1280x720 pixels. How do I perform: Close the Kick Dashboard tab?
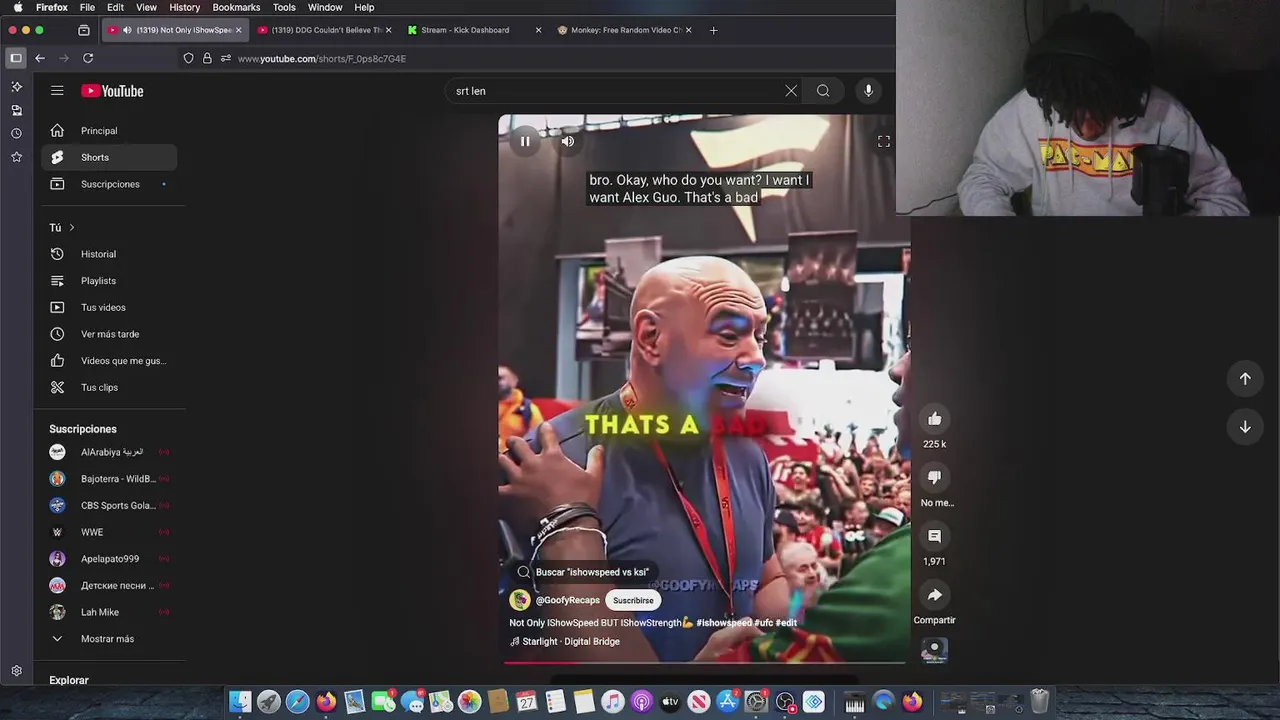(538, 30)
